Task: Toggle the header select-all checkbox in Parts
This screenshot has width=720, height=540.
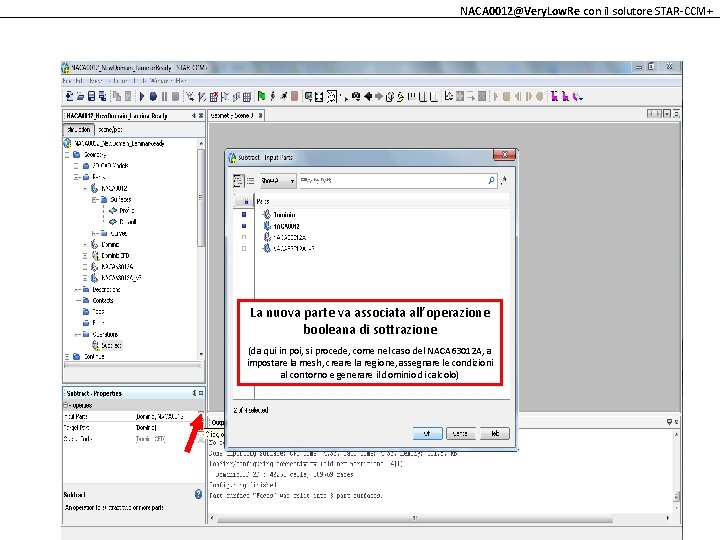Action: click(246, 202)
